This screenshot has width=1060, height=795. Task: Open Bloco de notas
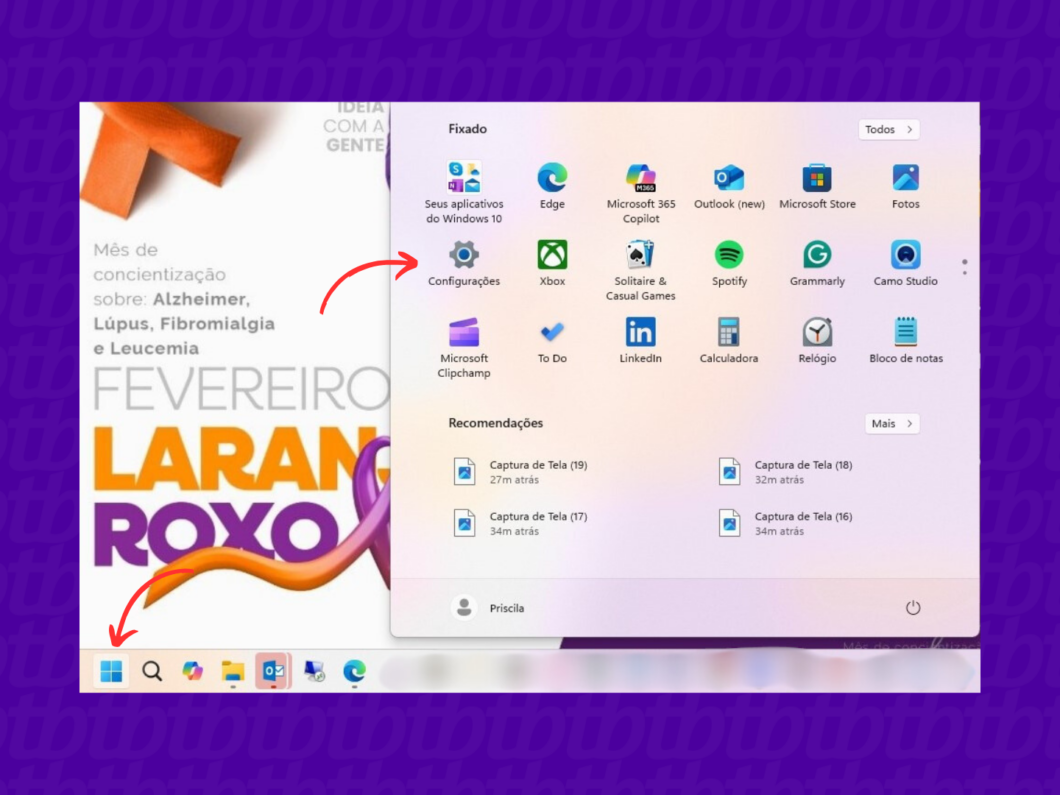[x=905, y=333]
